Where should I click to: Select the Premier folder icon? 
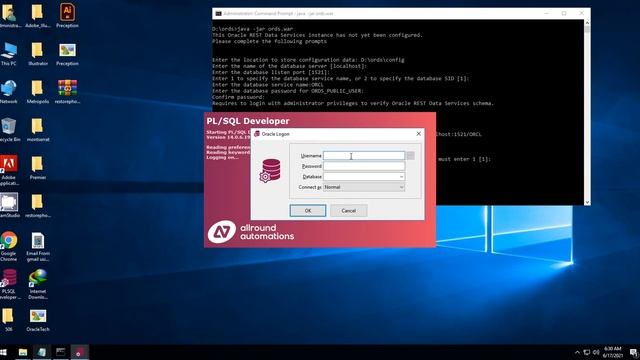(x=38, y=168)
